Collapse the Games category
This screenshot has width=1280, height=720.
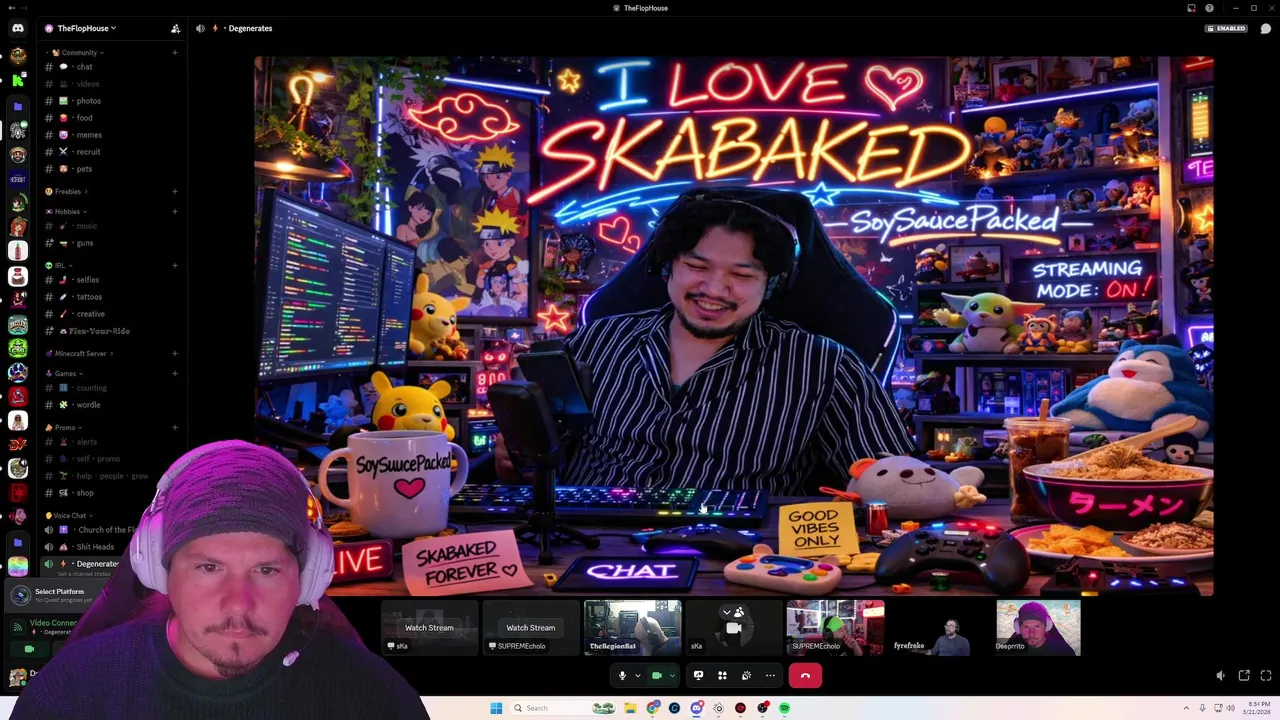point(66,373)
